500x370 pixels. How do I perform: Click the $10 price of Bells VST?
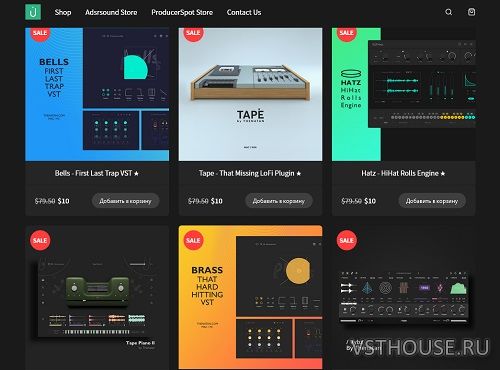pos(63,201)
